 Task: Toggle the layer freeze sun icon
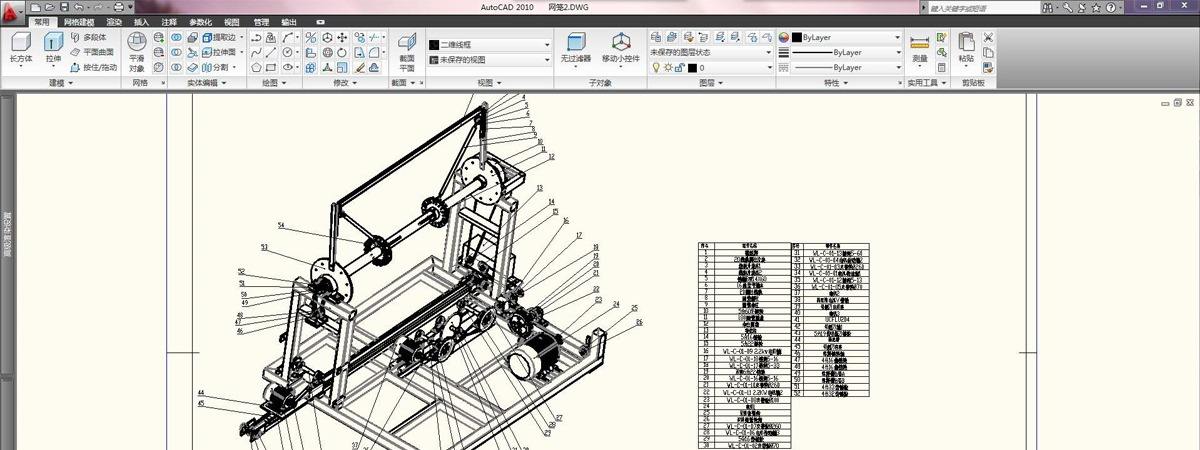click(x=668, y=68)
